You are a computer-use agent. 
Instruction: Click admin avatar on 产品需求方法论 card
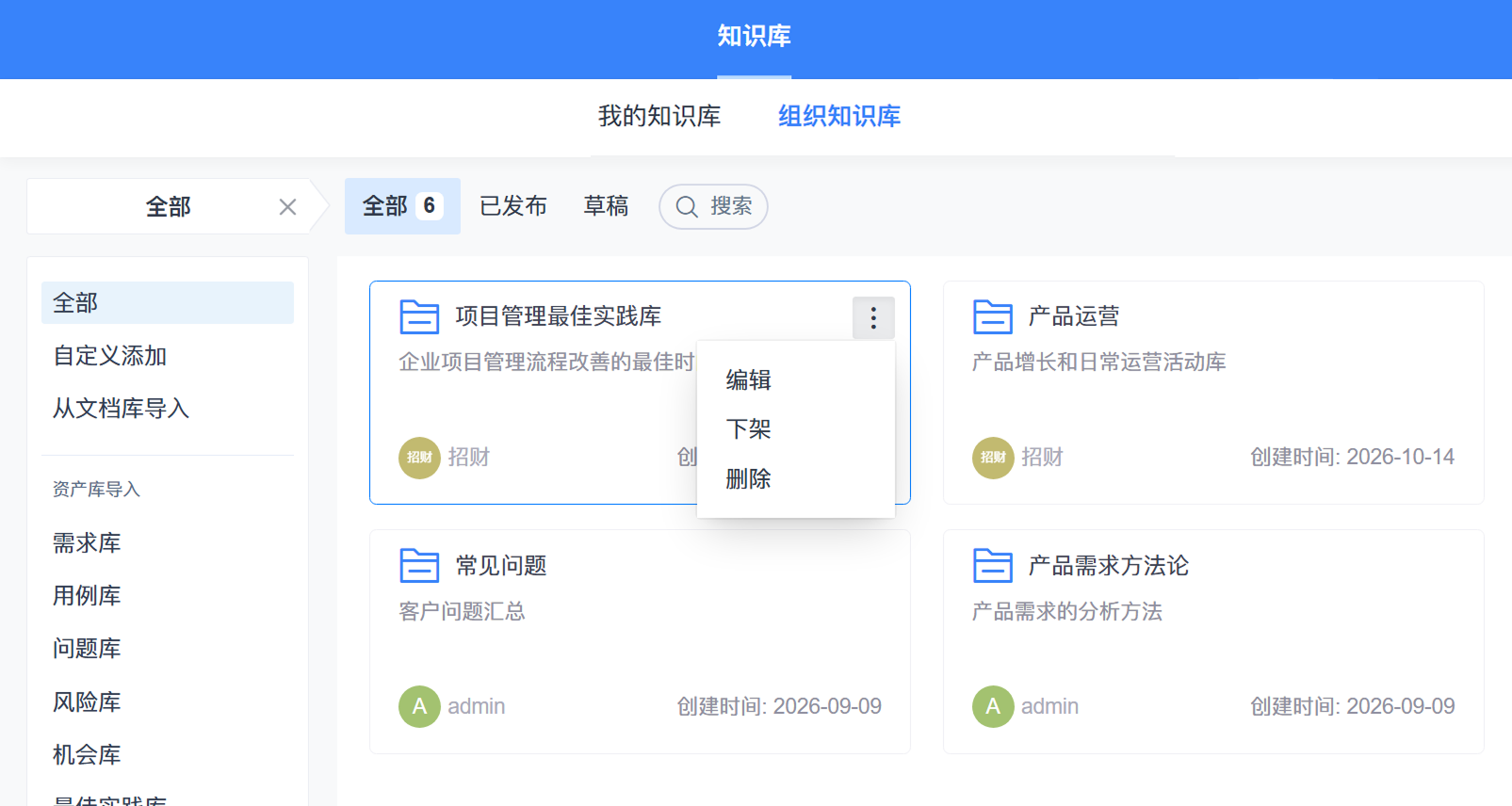[993, 706]
